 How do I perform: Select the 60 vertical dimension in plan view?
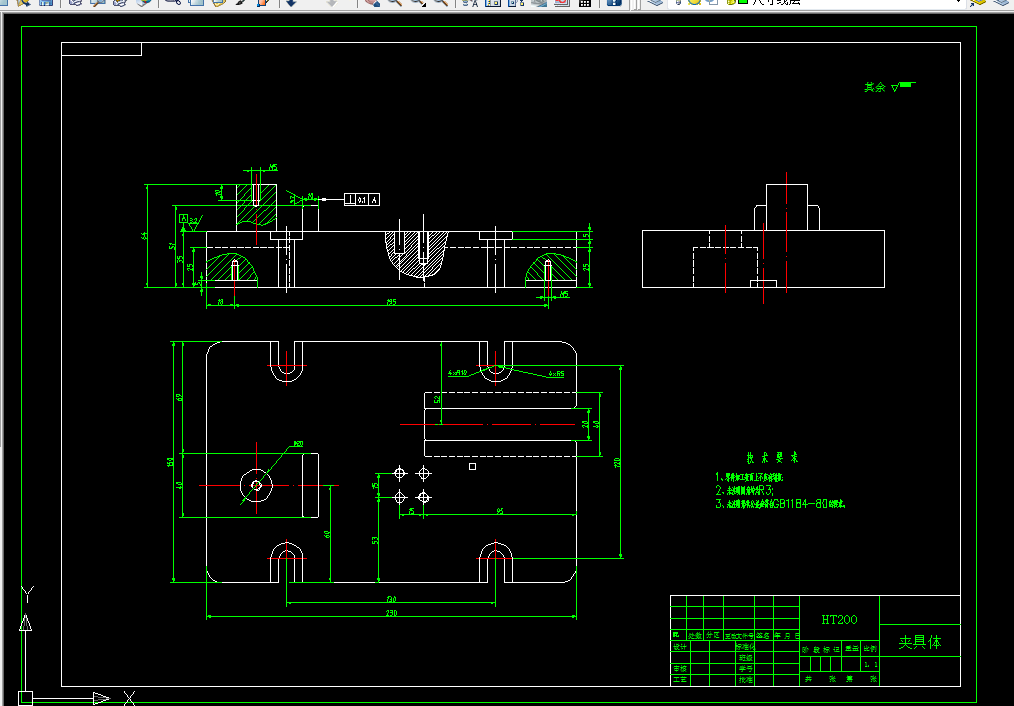click(327, 534)
